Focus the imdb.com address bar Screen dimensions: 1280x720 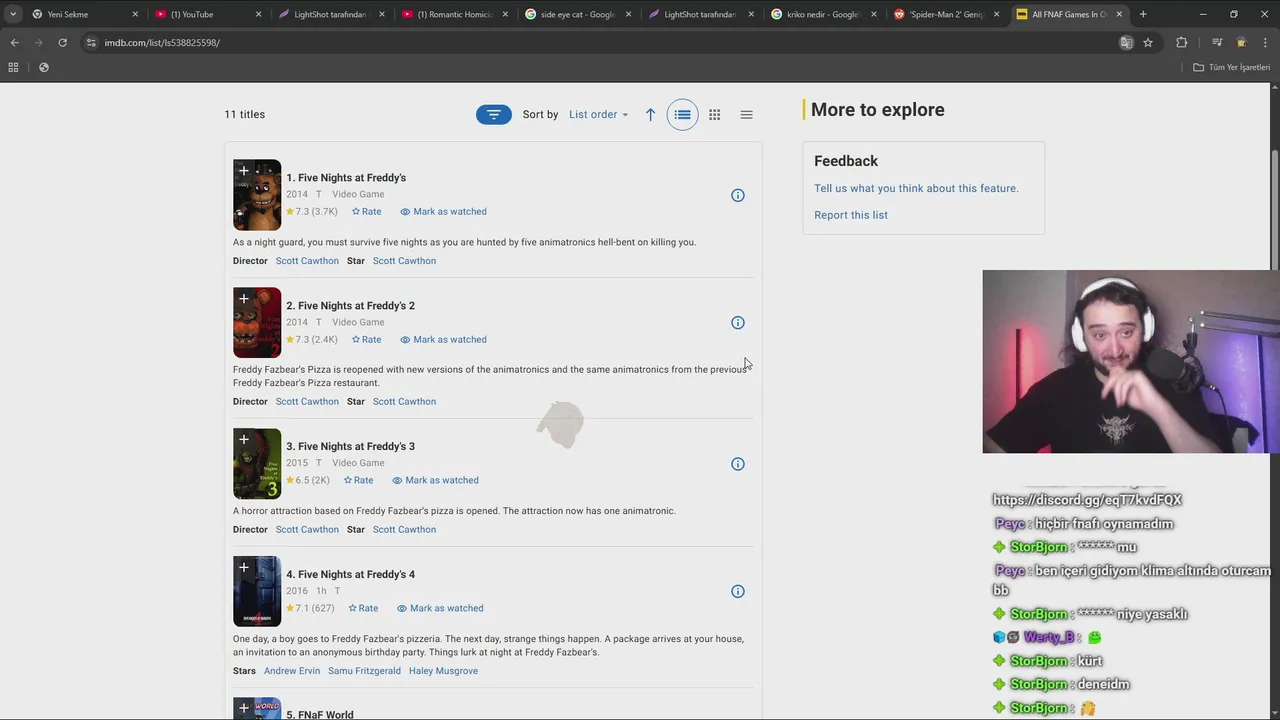pyautogui.click(x=600, y=43)
